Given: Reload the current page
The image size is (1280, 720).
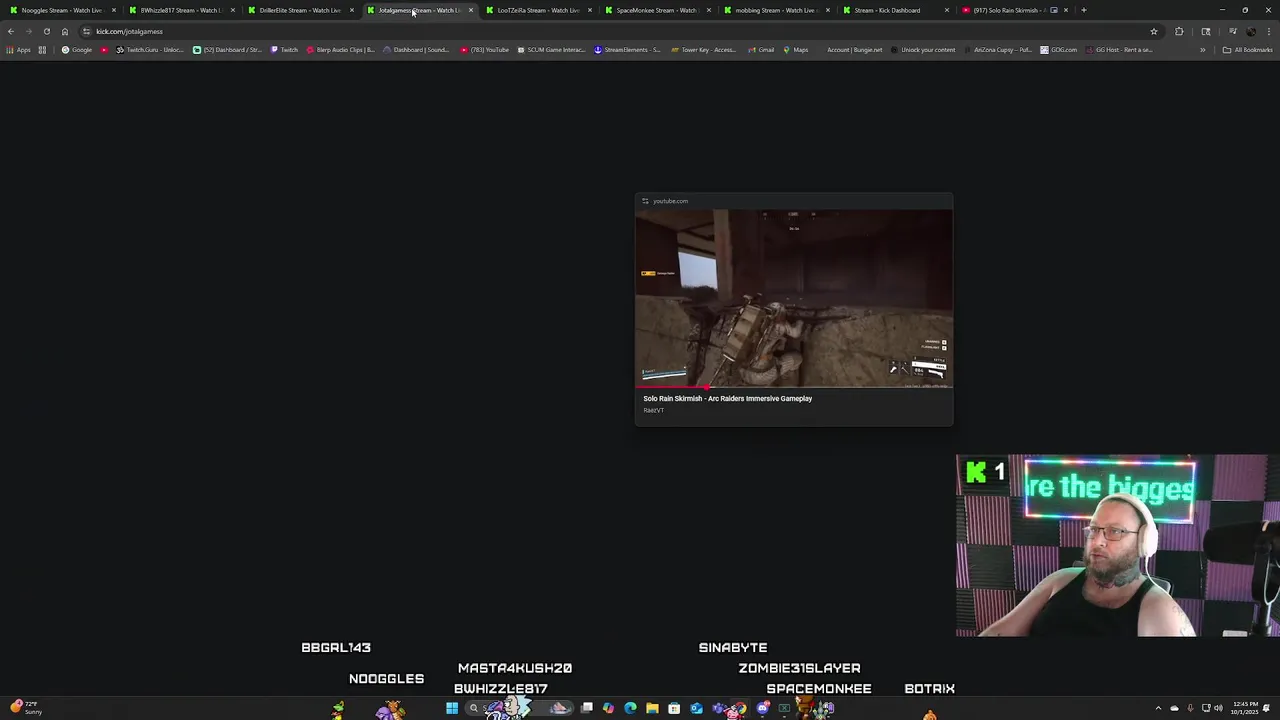Looking at the screenshot, I should pos(46,31).
